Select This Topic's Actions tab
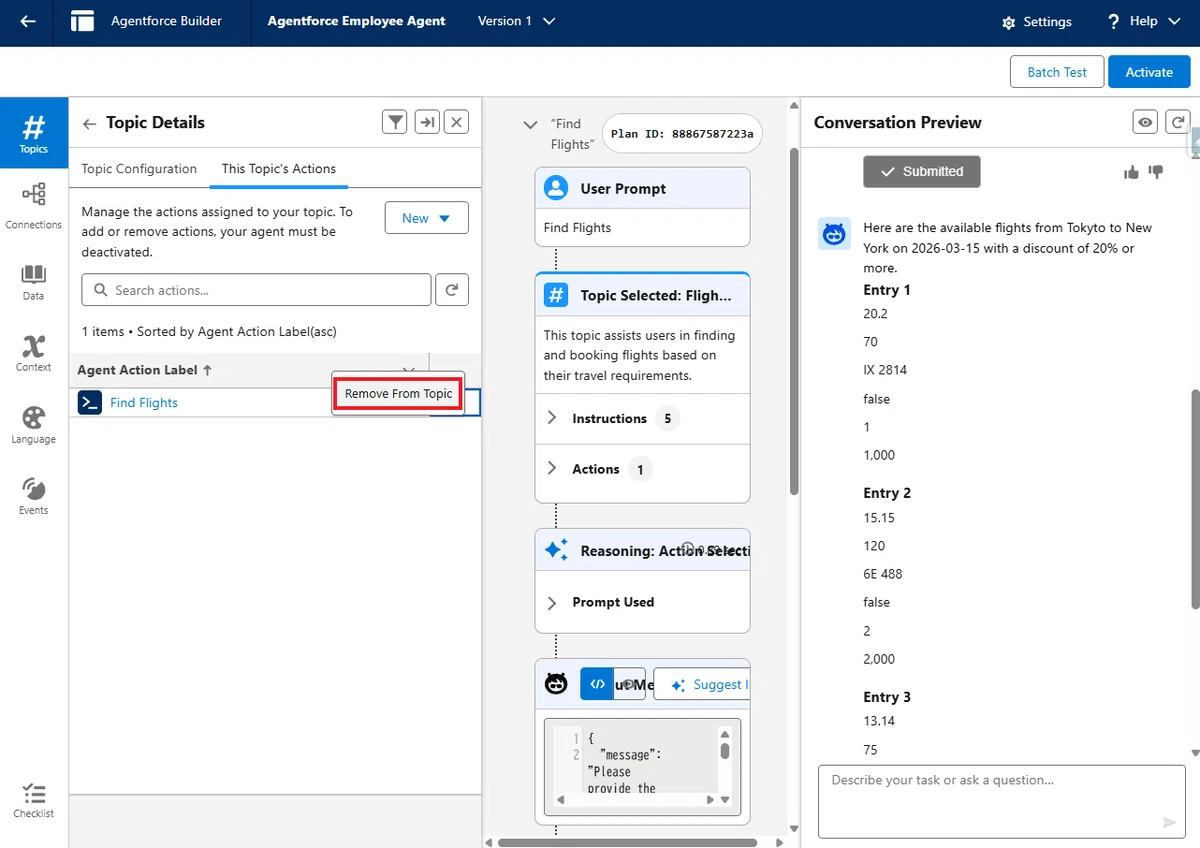Viewport: 1200px width, 848px height. tap(279, 169)
